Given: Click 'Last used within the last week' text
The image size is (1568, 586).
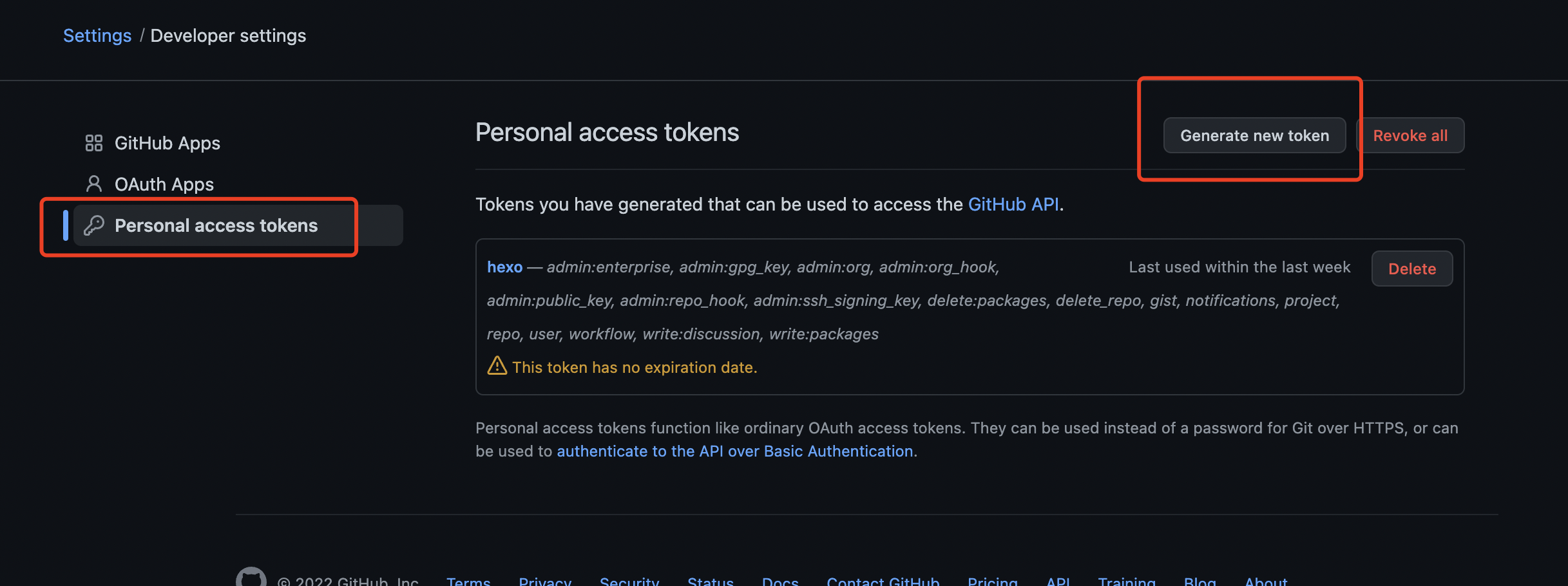Looking at the screenshot, I should (1239, 267).
